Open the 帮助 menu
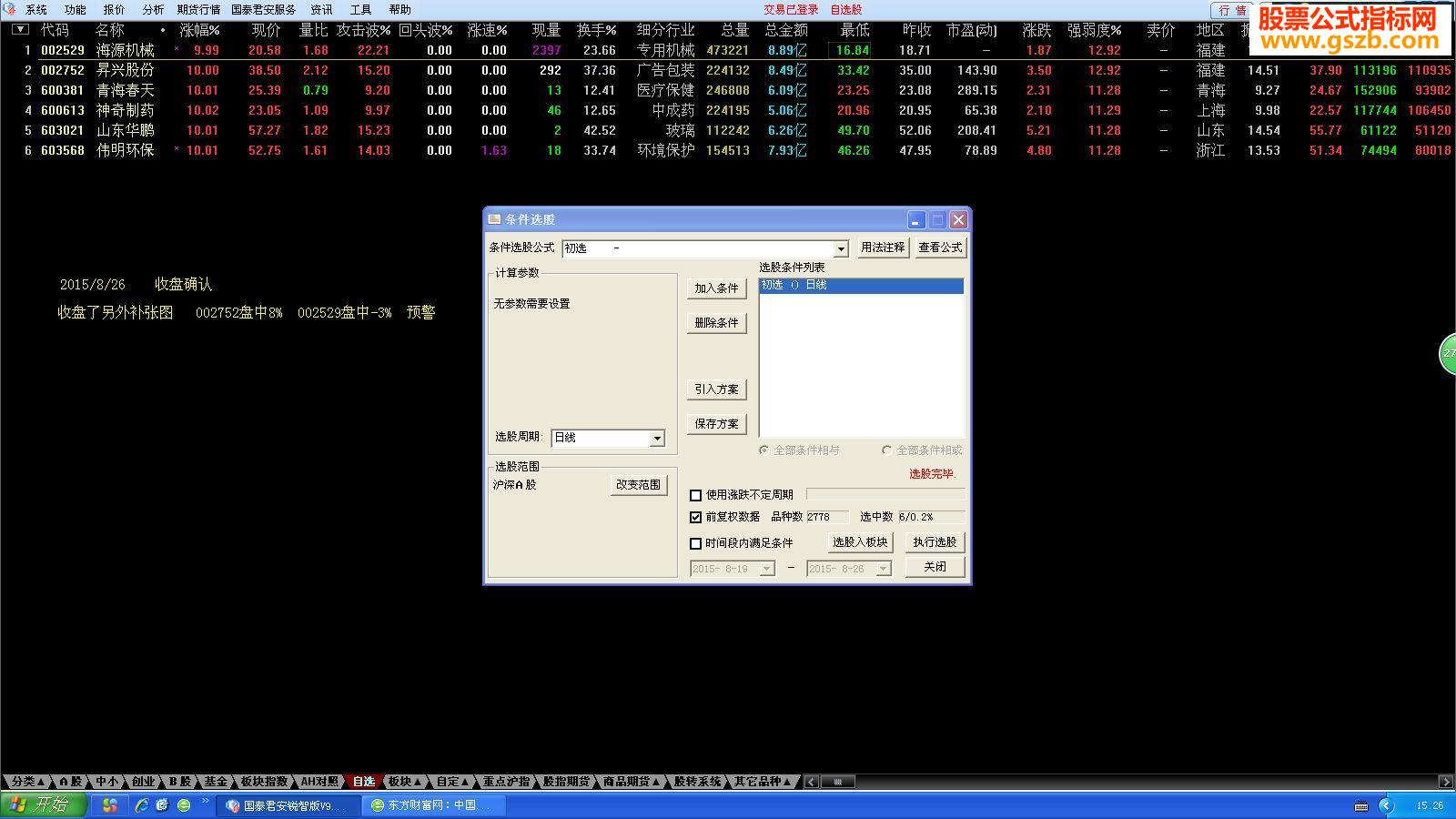Viewport: 1456px width, 819px height. pyautogui.click(x=400, y=10)
